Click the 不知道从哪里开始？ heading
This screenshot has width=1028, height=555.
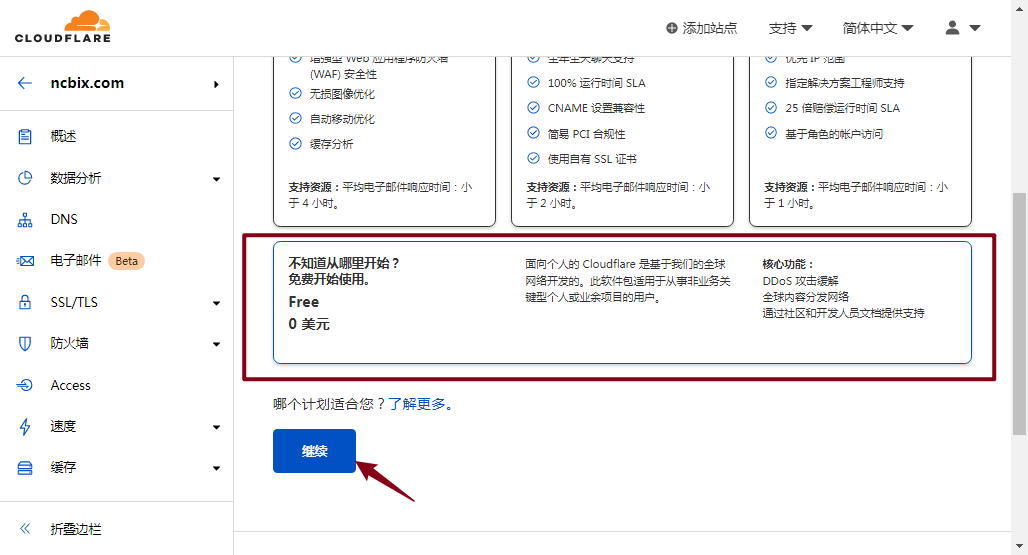tap(344, 263)
